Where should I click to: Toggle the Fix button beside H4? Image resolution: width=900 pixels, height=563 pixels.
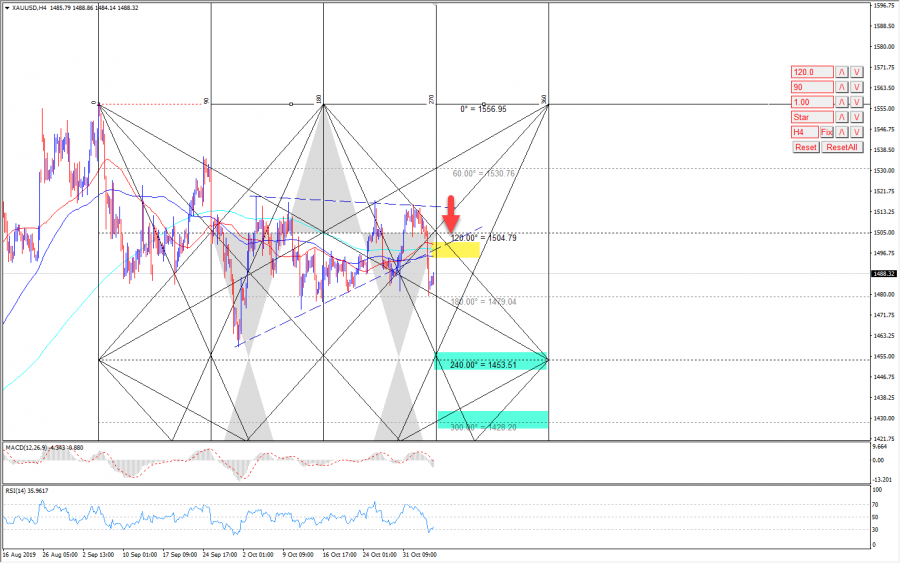(827, 132)
